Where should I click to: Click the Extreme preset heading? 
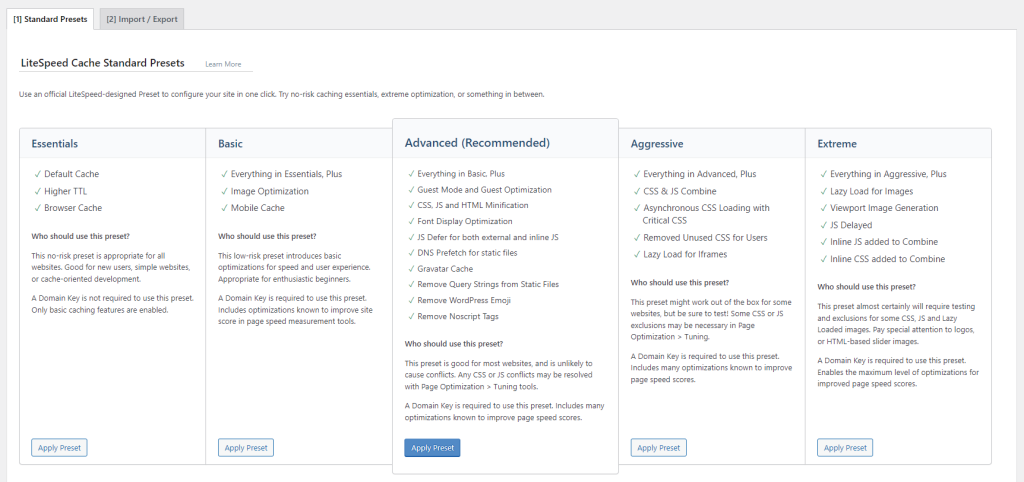[837, 144]
